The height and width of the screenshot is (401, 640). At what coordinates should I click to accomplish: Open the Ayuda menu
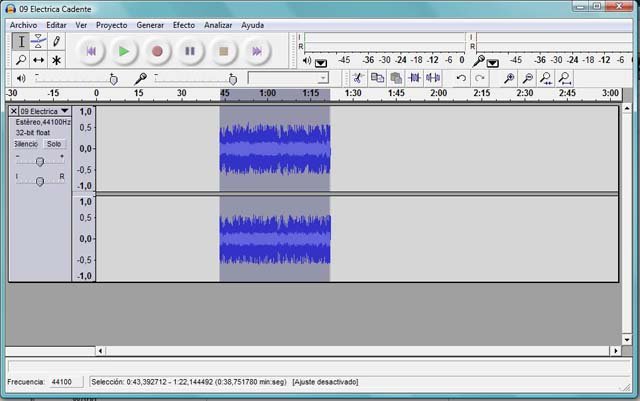point(252,25)
